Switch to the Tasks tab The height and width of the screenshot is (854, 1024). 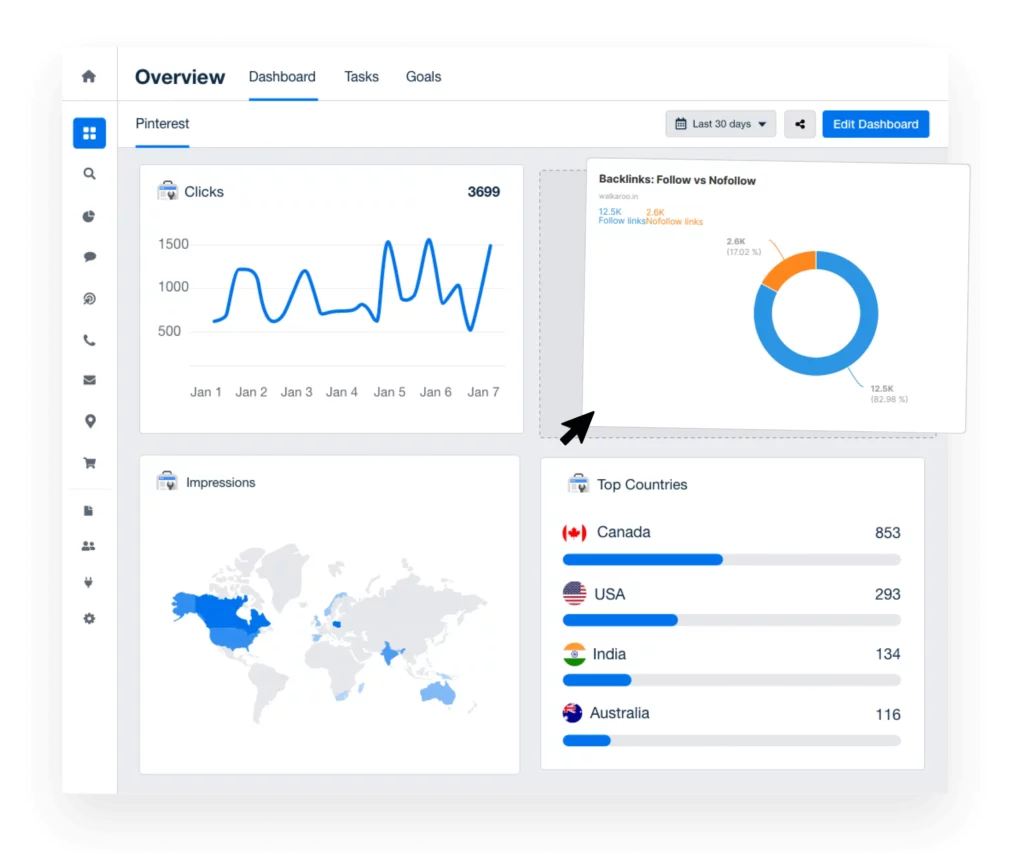(361, 77)
